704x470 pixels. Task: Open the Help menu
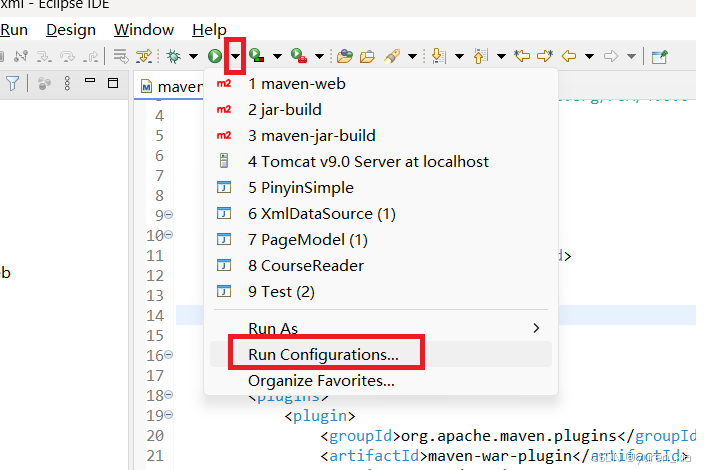click(209, 30)
